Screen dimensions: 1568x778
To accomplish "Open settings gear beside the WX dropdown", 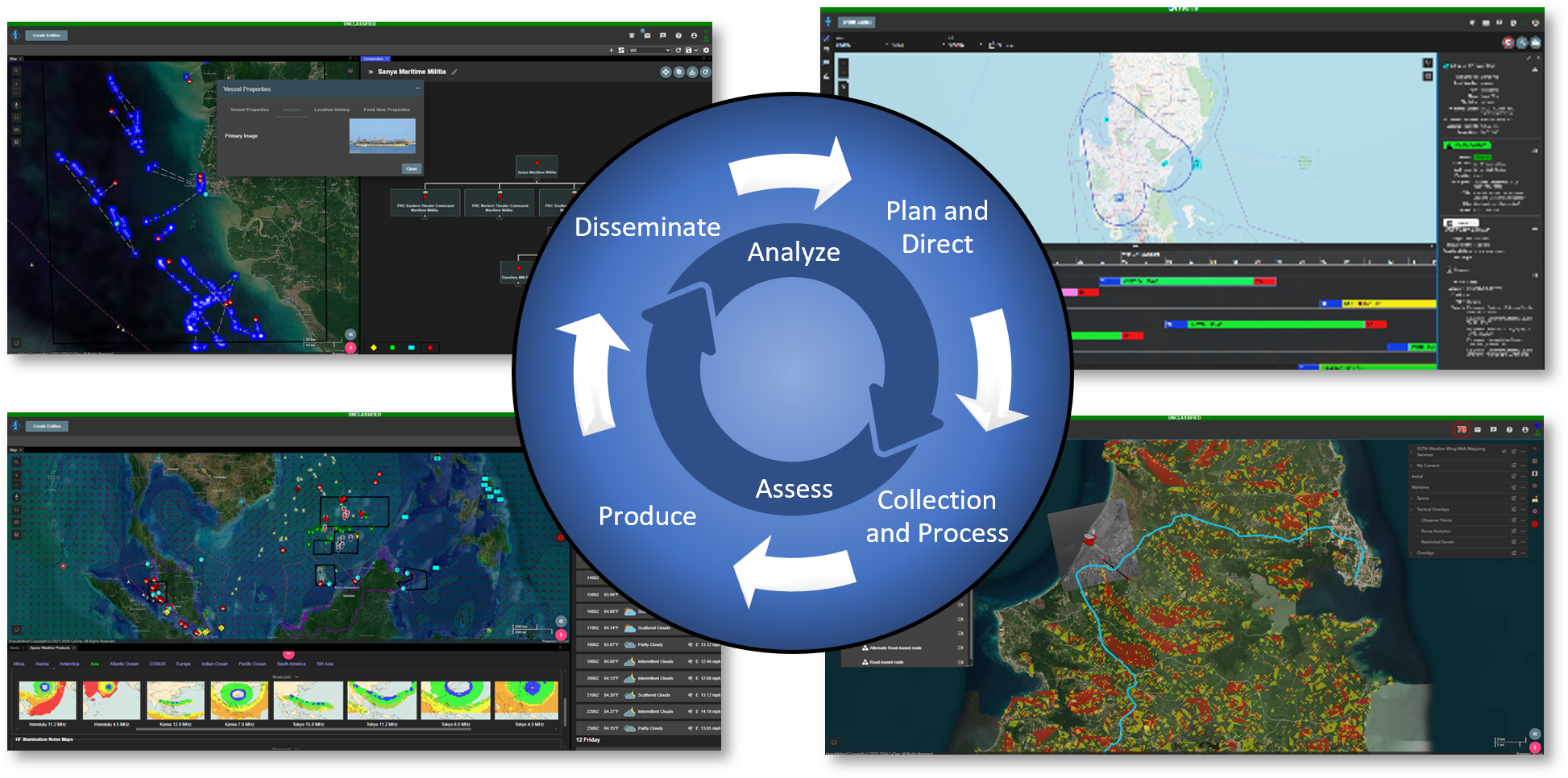I will tap(707, 50).
